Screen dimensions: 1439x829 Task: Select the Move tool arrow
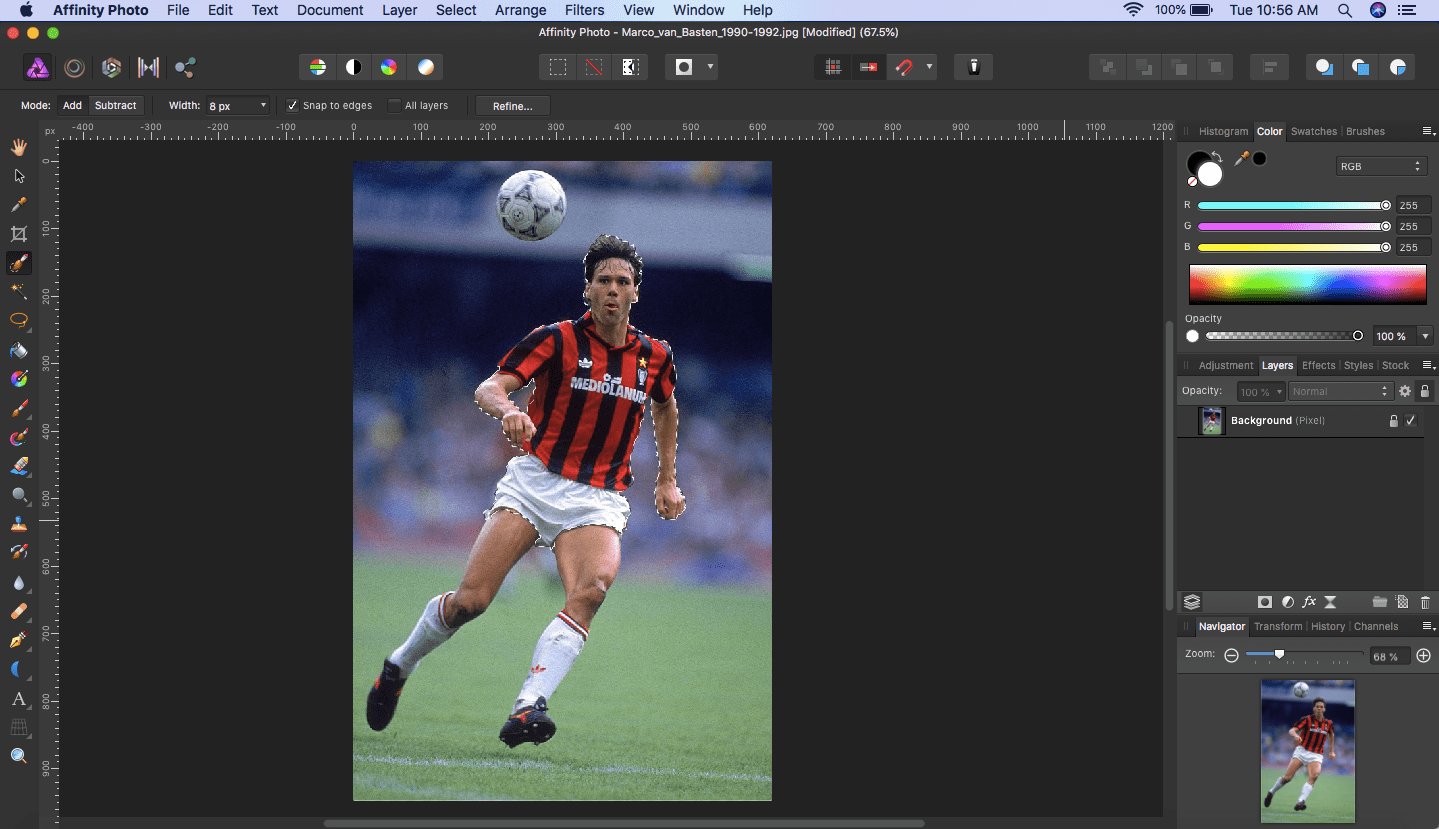pos(18,176)
